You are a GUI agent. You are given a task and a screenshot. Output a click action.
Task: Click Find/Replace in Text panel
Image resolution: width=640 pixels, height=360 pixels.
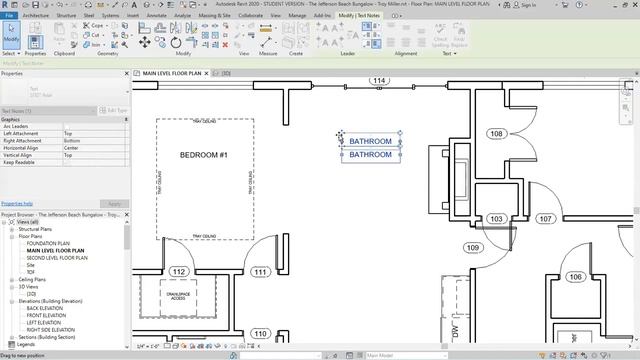459,35
